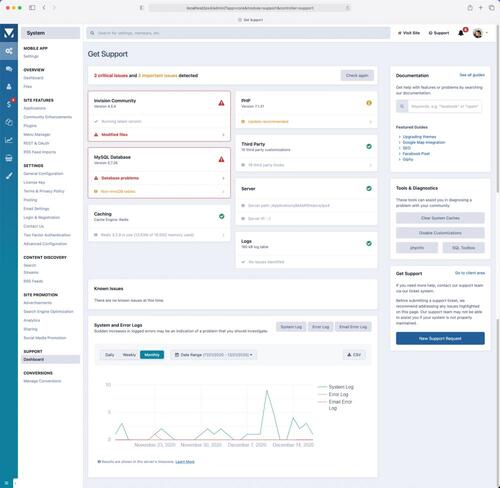Click the Disable Customizations button
The image size is (500, 488).
[x=440, y=233]
